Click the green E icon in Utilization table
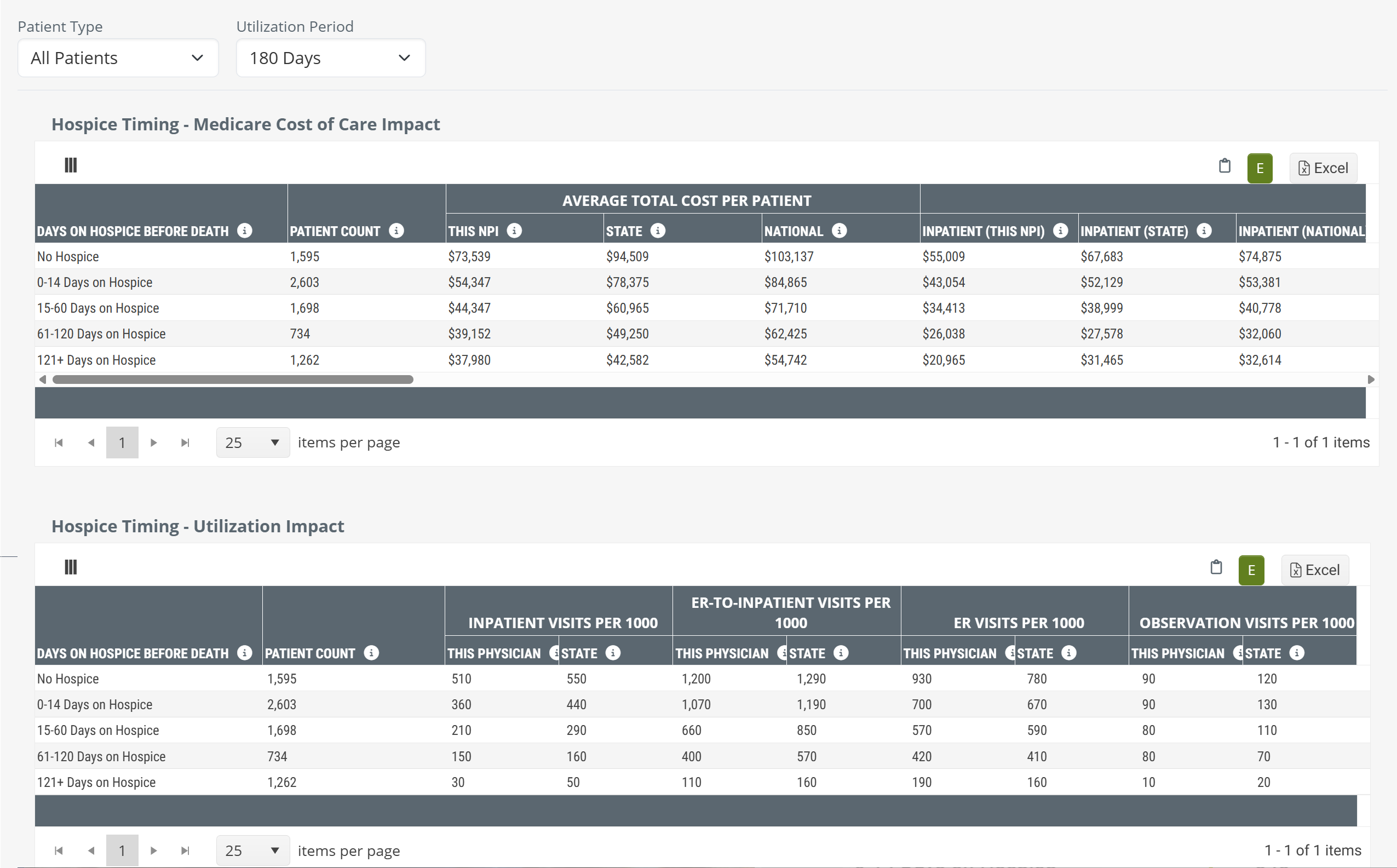This screenshot has height=868, width=1397. pyautogui.click(x=1251, y=570)
